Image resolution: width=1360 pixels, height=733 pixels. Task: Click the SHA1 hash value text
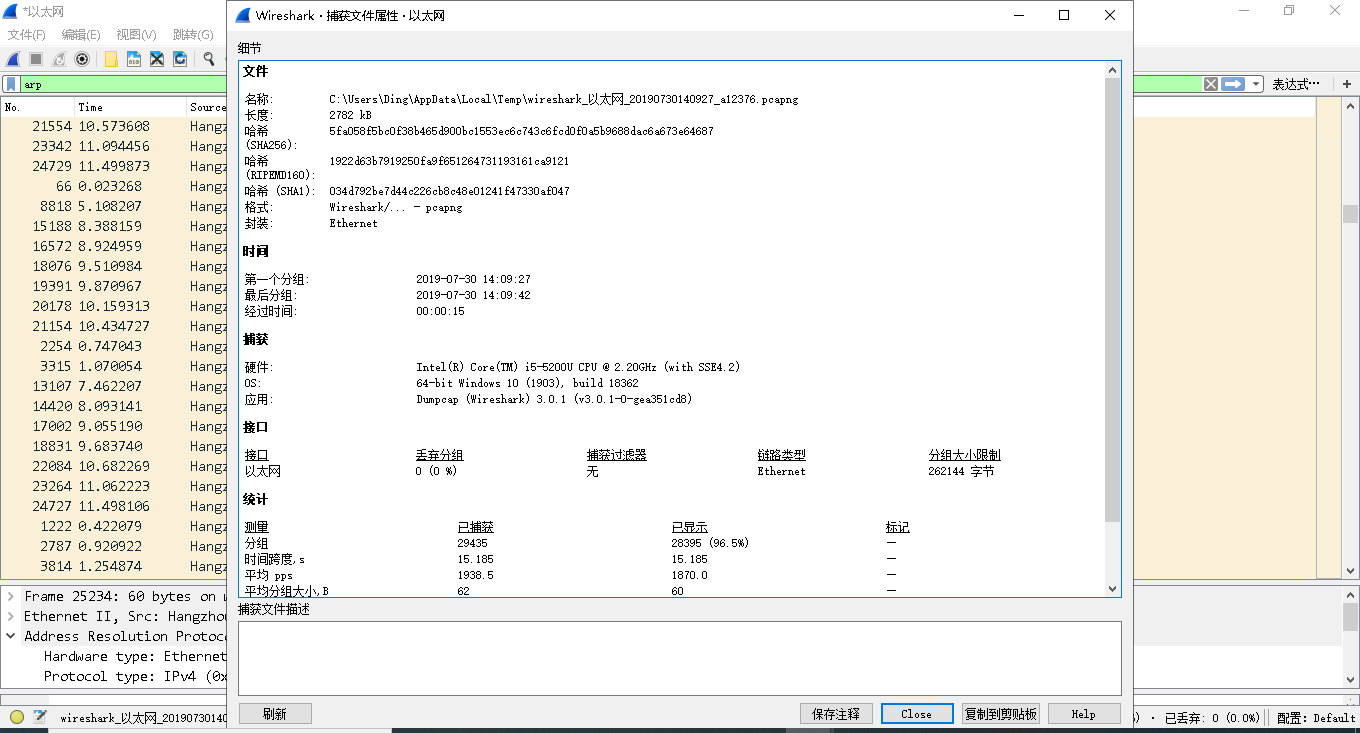pos(449,191)
